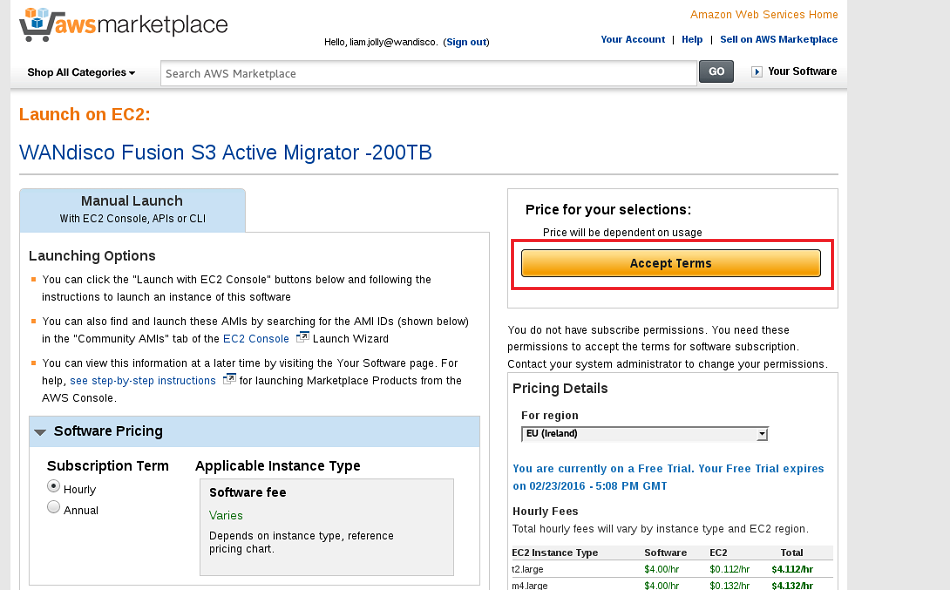
Task: Open Your Account link
Action: (633, 39)
